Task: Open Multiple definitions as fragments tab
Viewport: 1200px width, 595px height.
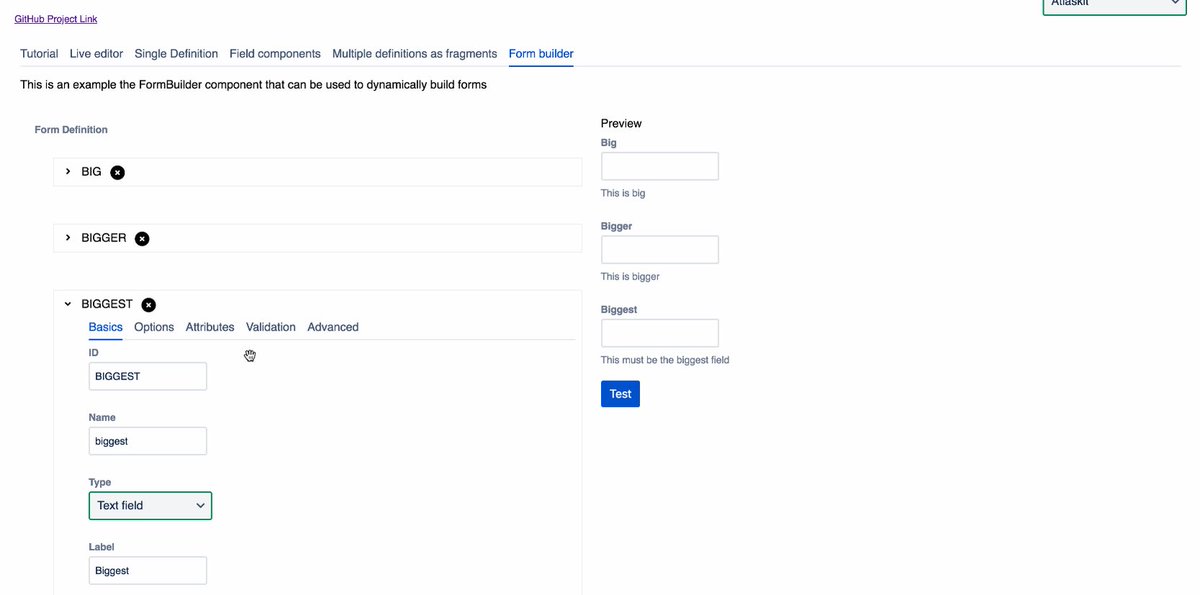Action: click(x=414, y=54)
